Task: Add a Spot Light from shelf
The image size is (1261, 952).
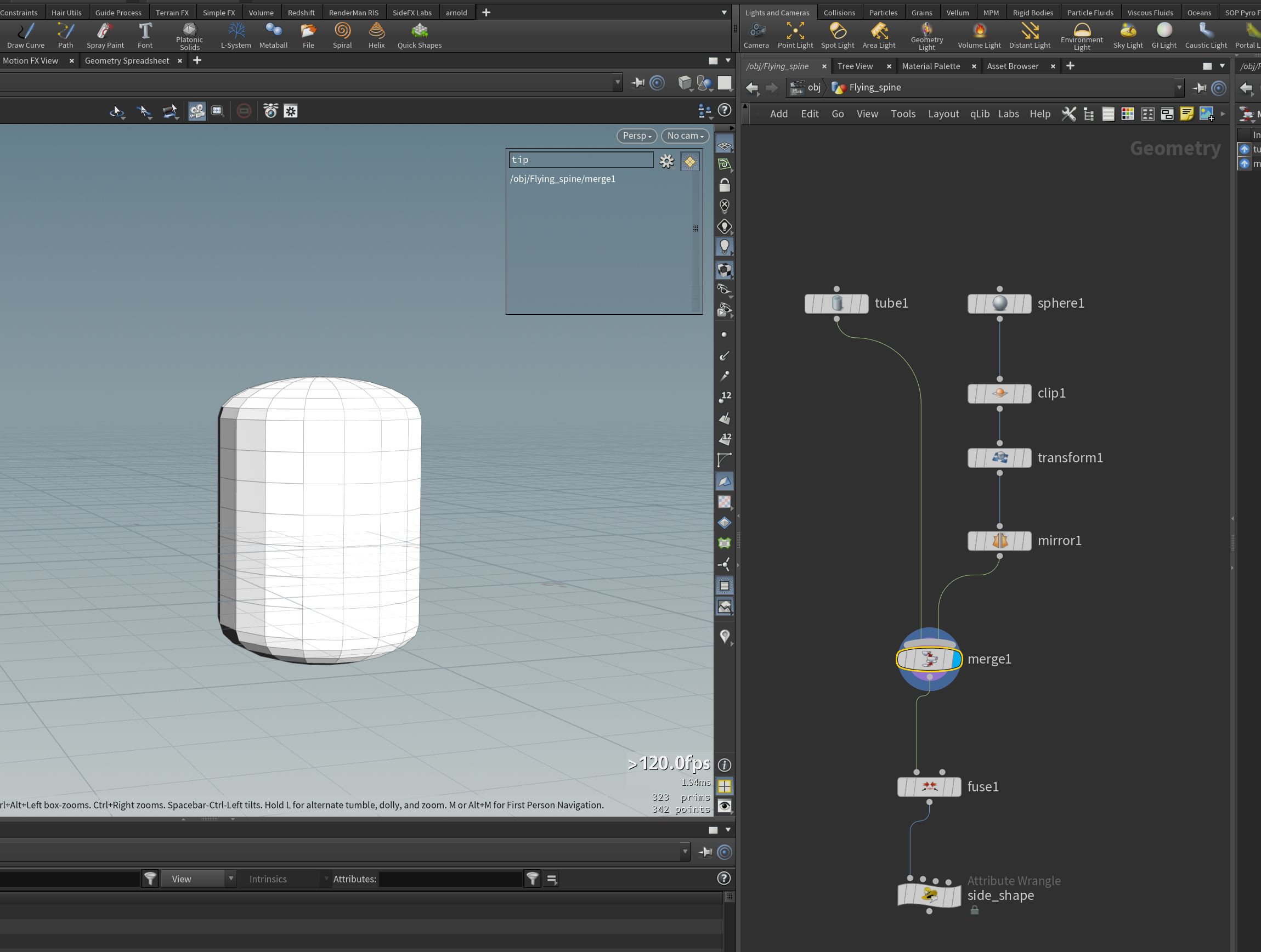Action: point(838,35)
